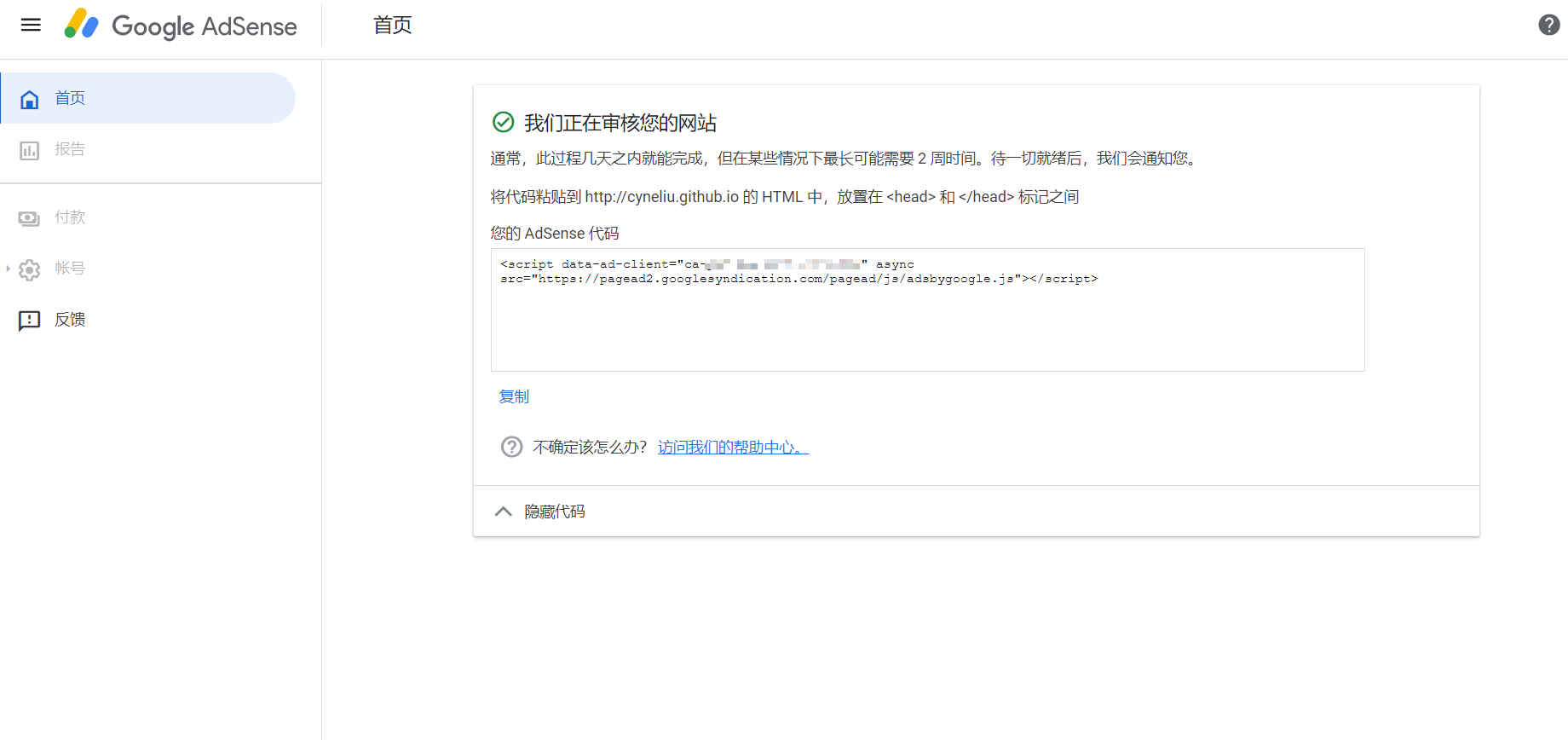This screenshot has width=1568, height=740.
Task: Click the feedback speech bubble icon
Action: (x=30, y=321)
